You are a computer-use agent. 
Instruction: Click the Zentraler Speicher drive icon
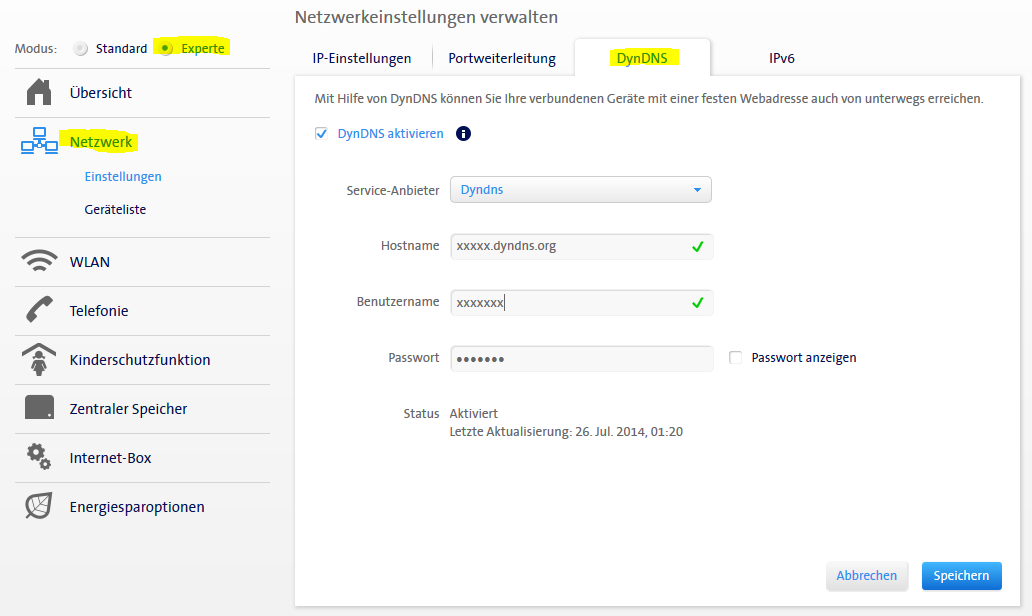(39, 408)
